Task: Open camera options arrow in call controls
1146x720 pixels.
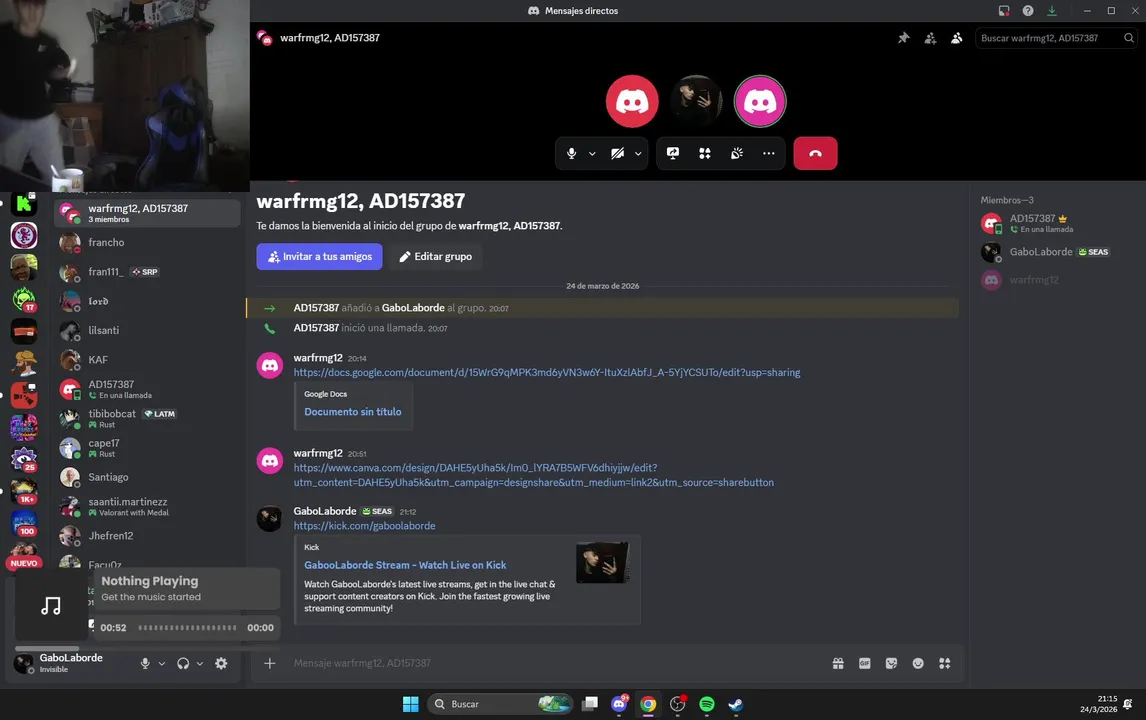Action: [x=638, y=154]
